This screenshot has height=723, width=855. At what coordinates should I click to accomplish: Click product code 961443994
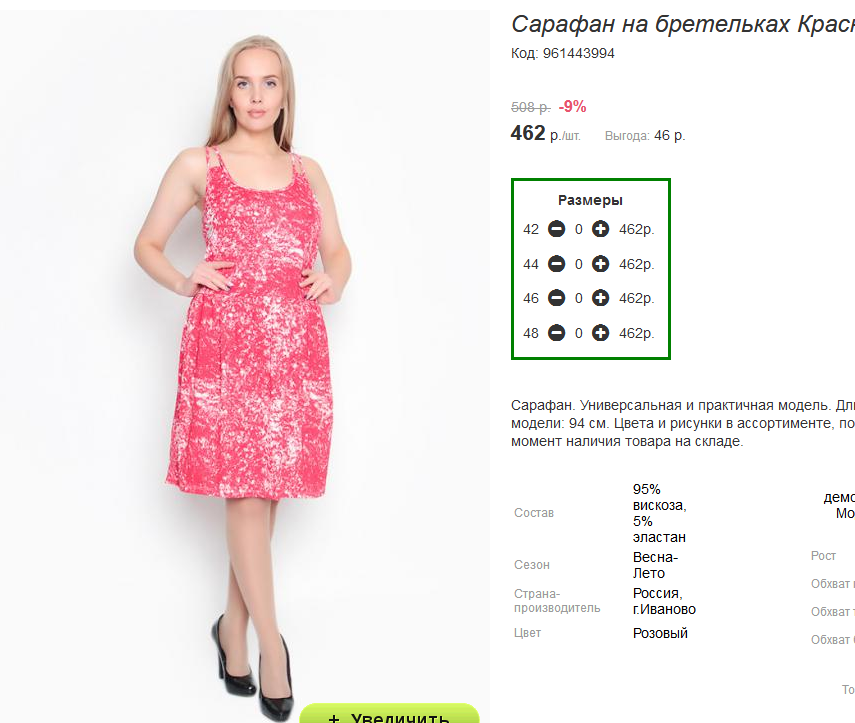click(x=579, y=53)
